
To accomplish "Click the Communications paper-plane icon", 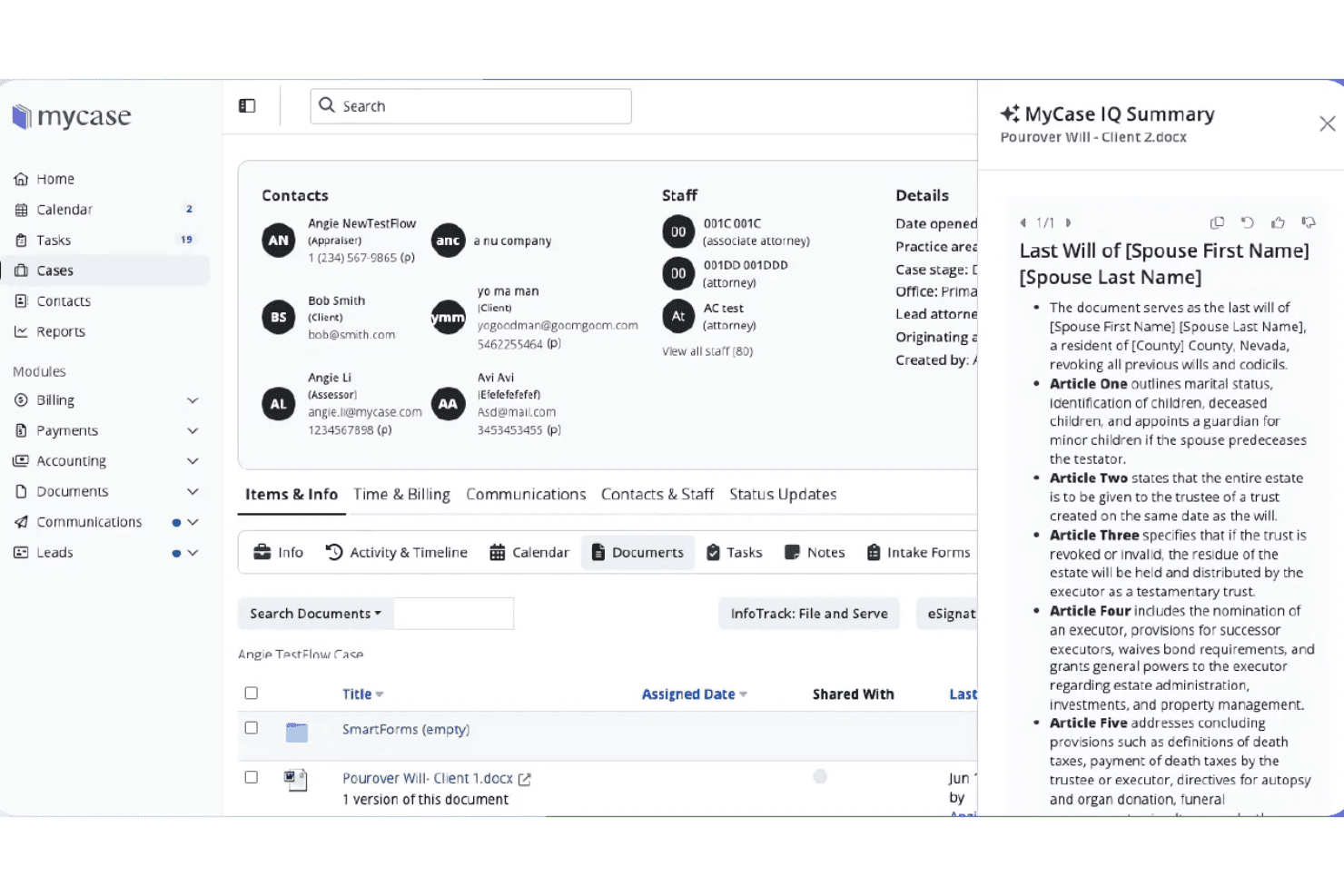I will click(21, 522).
